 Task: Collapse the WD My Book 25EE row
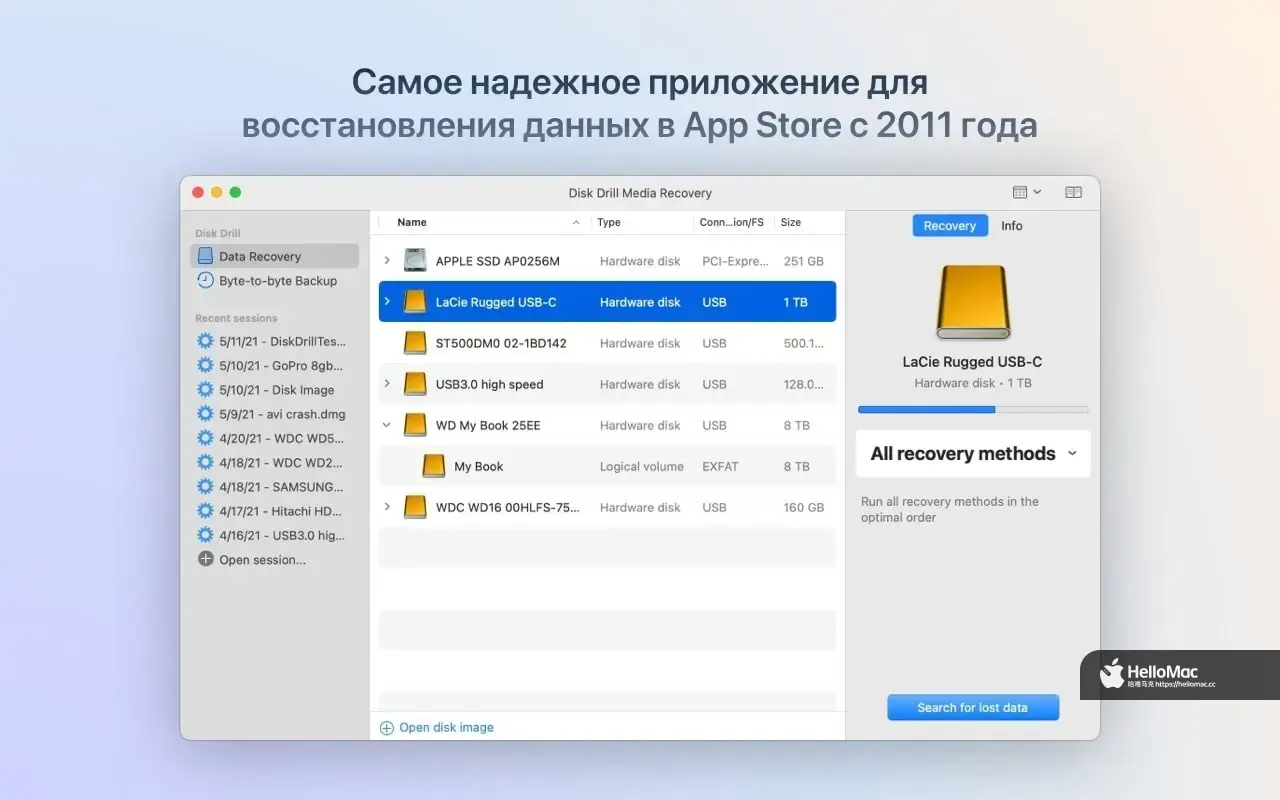point(387,425)
